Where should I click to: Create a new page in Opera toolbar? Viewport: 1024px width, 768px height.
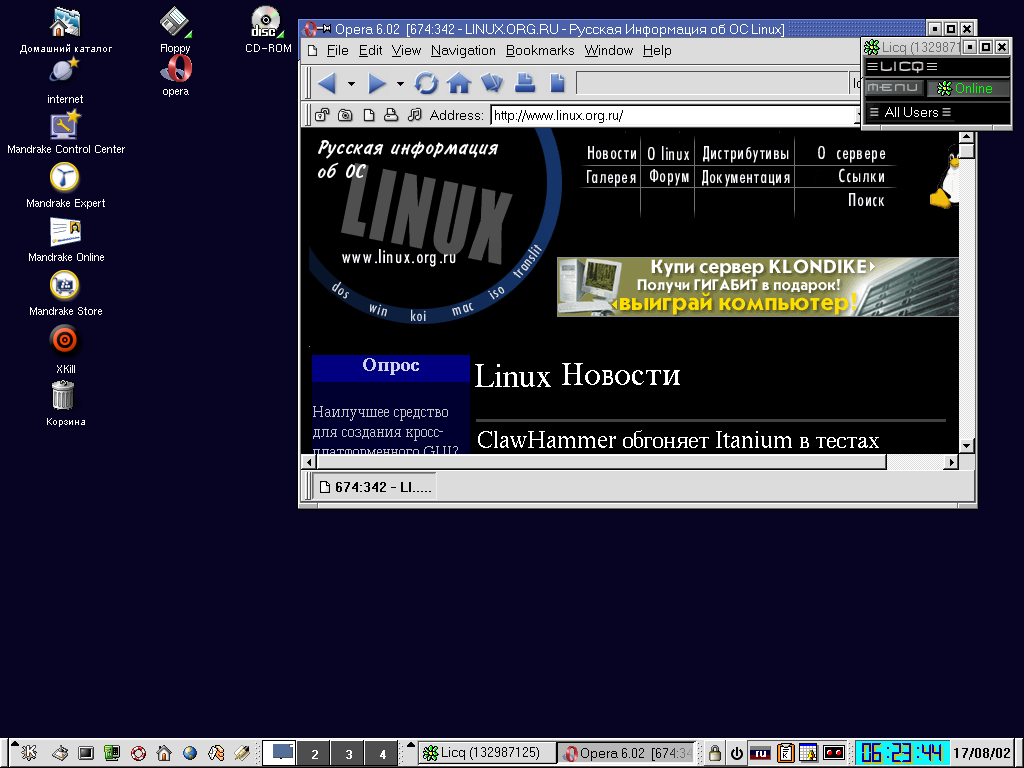[557, 83]
